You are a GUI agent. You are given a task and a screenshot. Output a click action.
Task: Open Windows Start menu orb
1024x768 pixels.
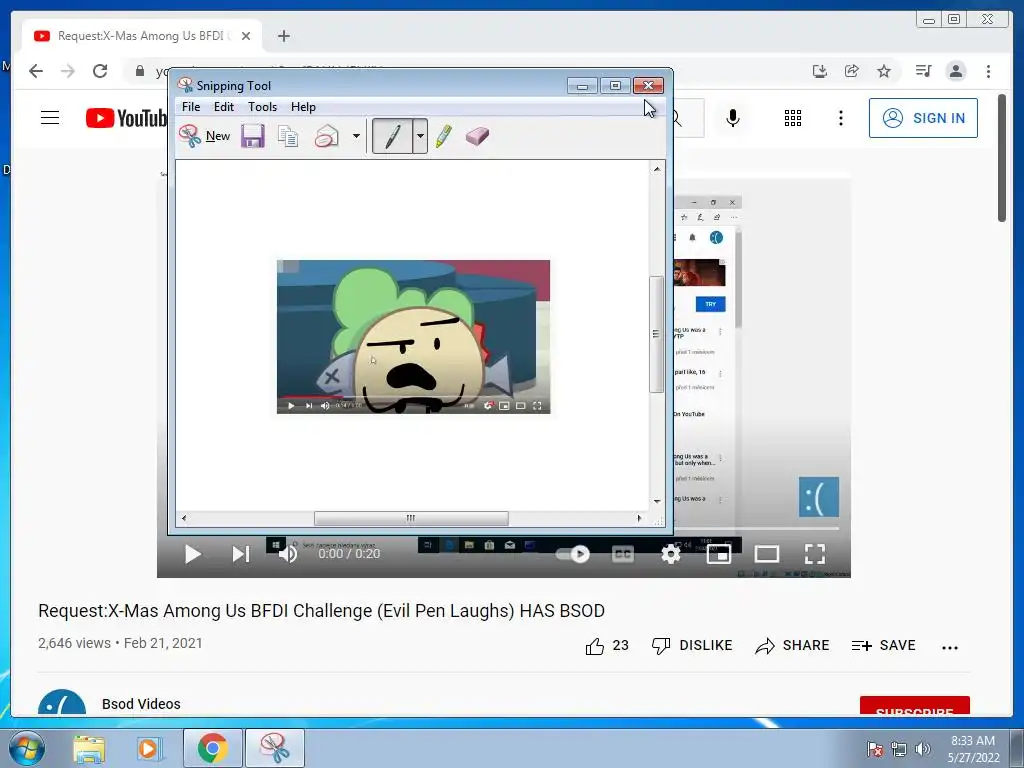tap(27, 748)
